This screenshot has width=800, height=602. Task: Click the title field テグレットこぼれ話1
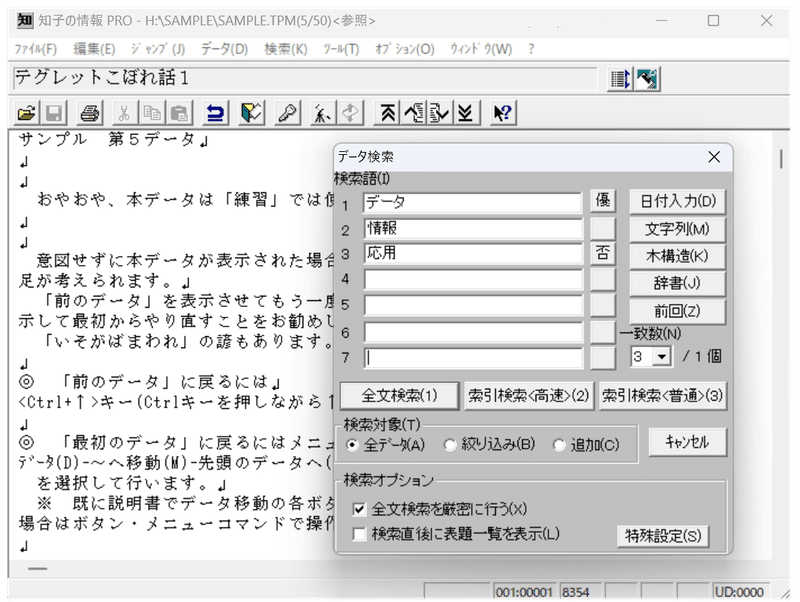point(305,78)
